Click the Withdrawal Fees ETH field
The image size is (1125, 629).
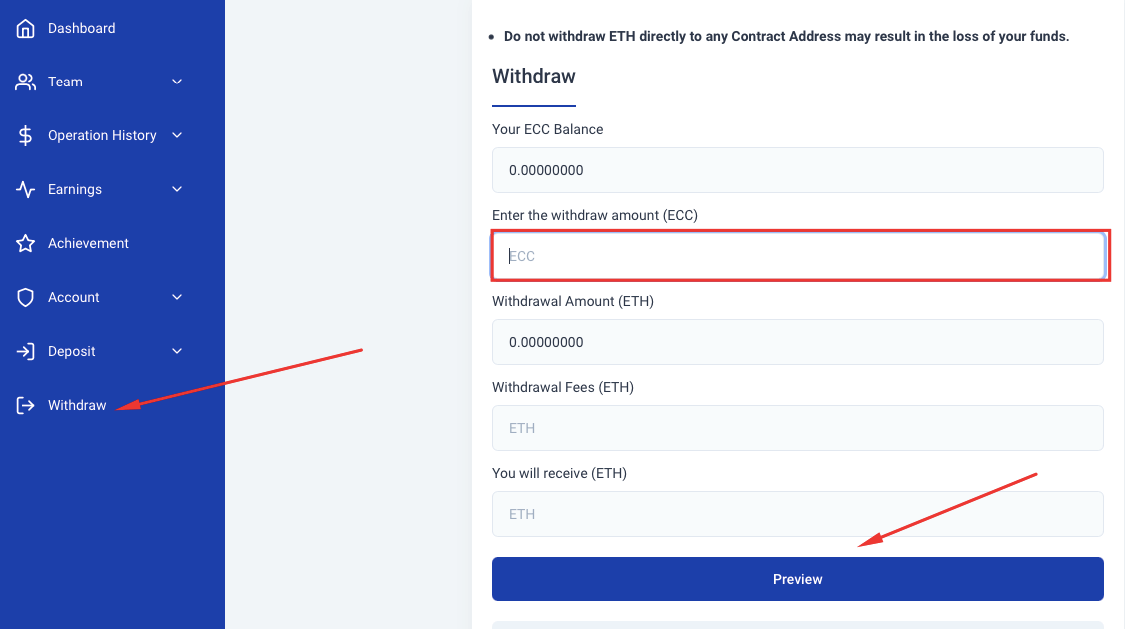[797, 428]
